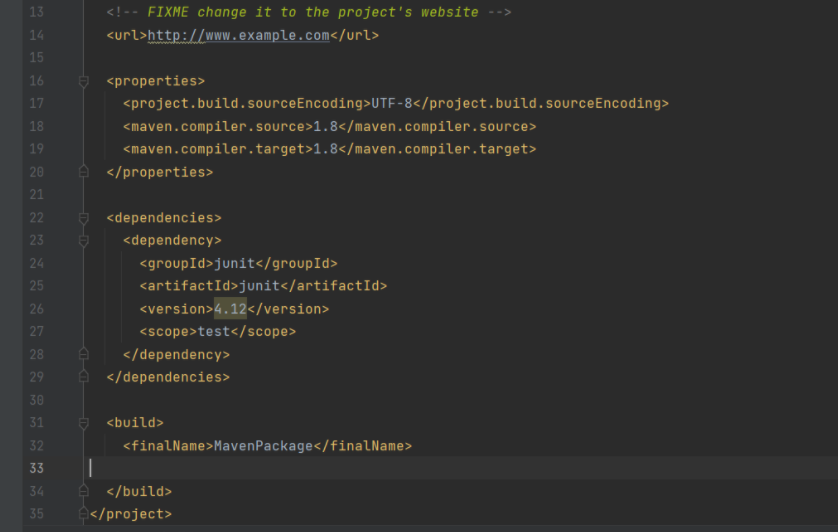The height and width of the screenshot is (532, 838).
Task: Click closing build tag
Action: point(139,491)
